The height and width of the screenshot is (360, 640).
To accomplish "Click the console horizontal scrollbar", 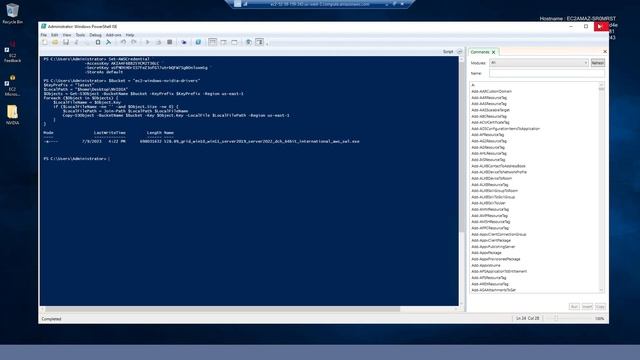I will [222, 309].
